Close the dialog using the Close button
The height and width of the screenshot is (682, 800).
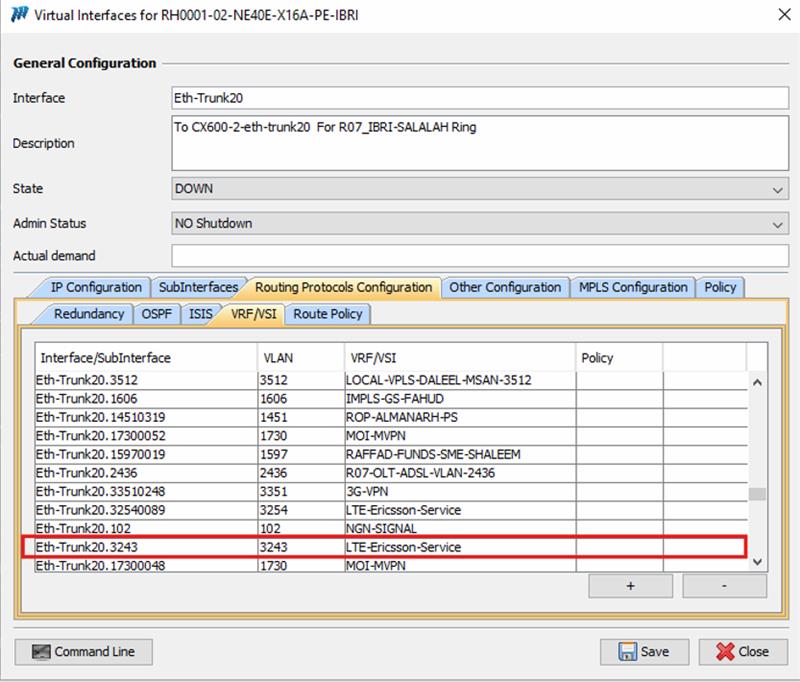pyautogui.click(x=742, y=652)
